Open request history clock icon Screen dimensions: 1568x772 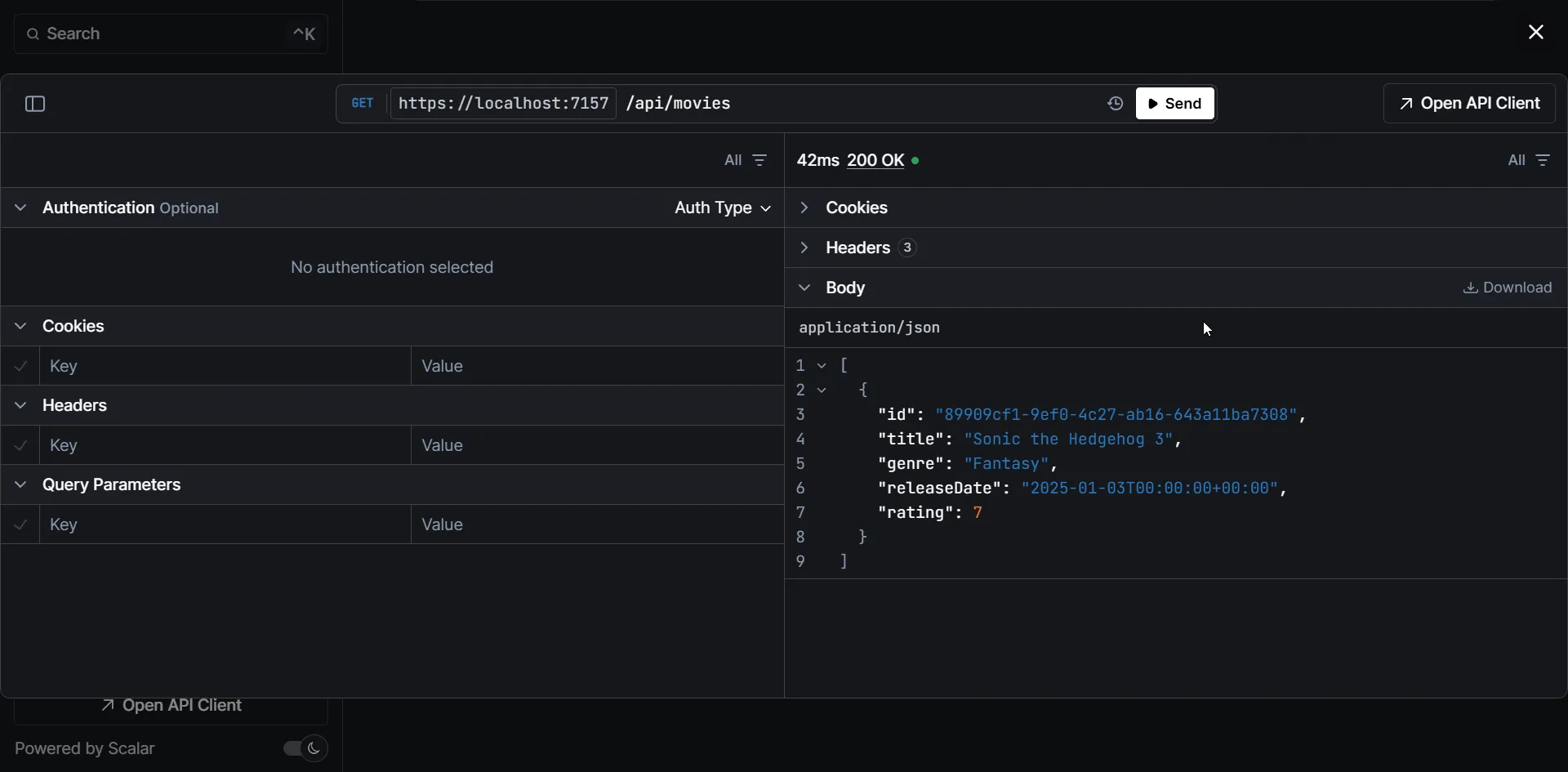tap(1115, 104)
